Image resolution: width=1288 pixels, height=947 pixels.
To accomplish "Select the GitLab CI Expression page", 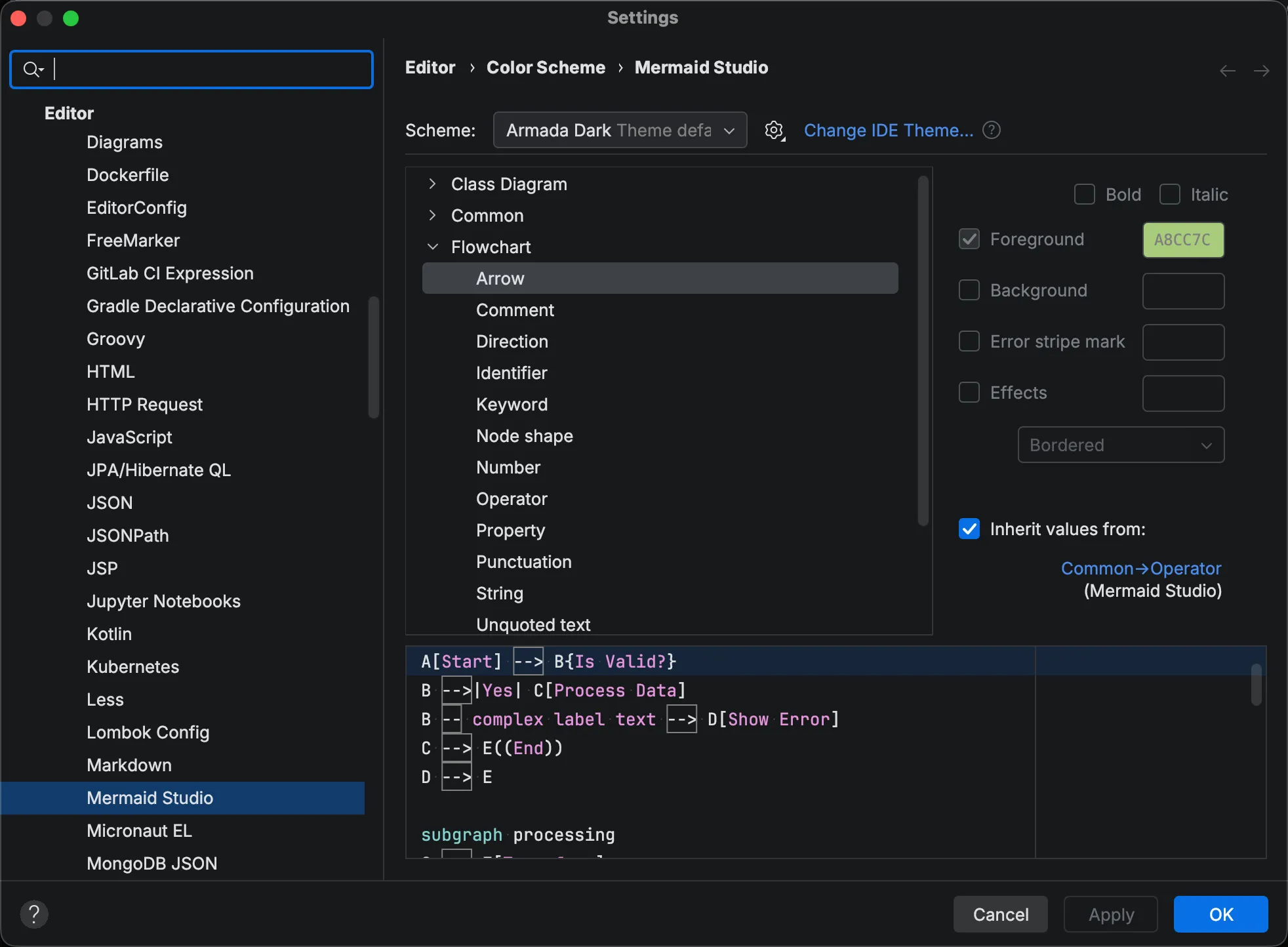I will click(170, 273).
